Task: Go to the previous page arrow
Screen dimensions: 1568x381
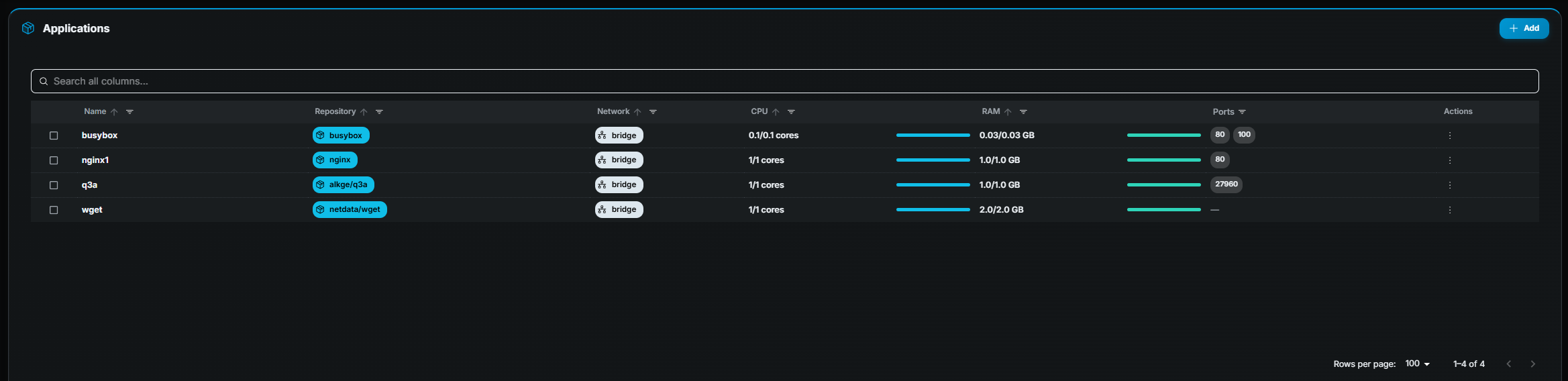Action: [x=1508, y=364]
